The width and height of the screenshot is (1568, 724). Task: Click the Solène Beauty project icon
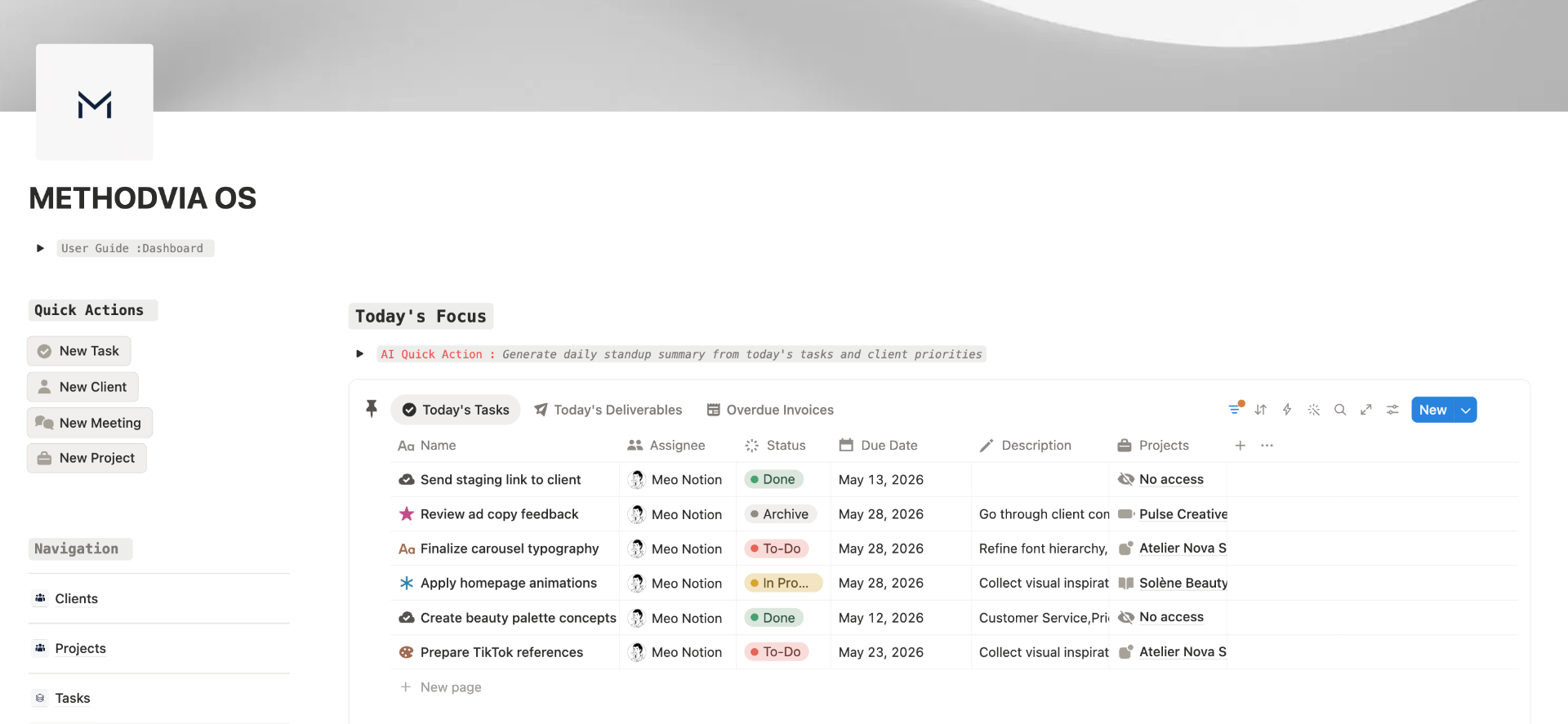click(1126, 583)
